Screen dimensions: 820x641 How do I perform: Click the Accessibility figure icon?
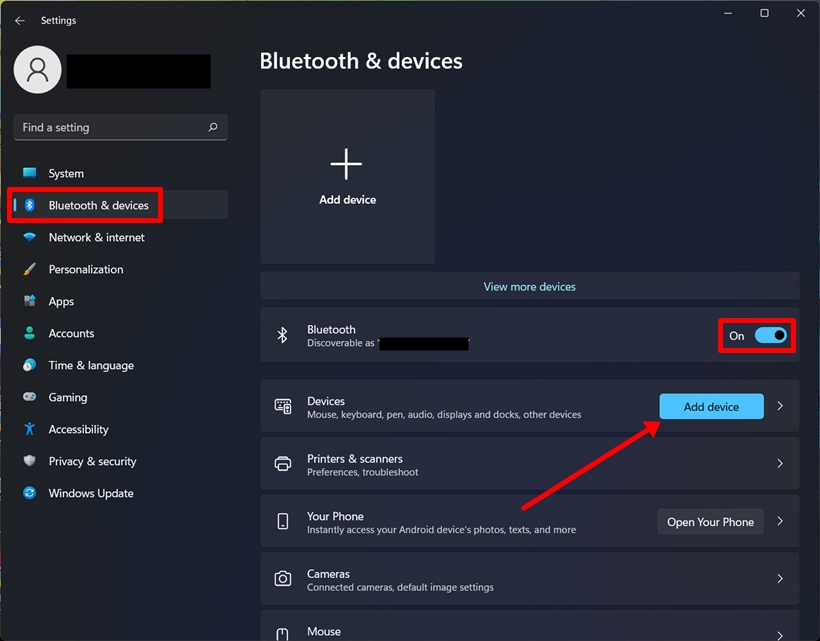pos(30,429)
